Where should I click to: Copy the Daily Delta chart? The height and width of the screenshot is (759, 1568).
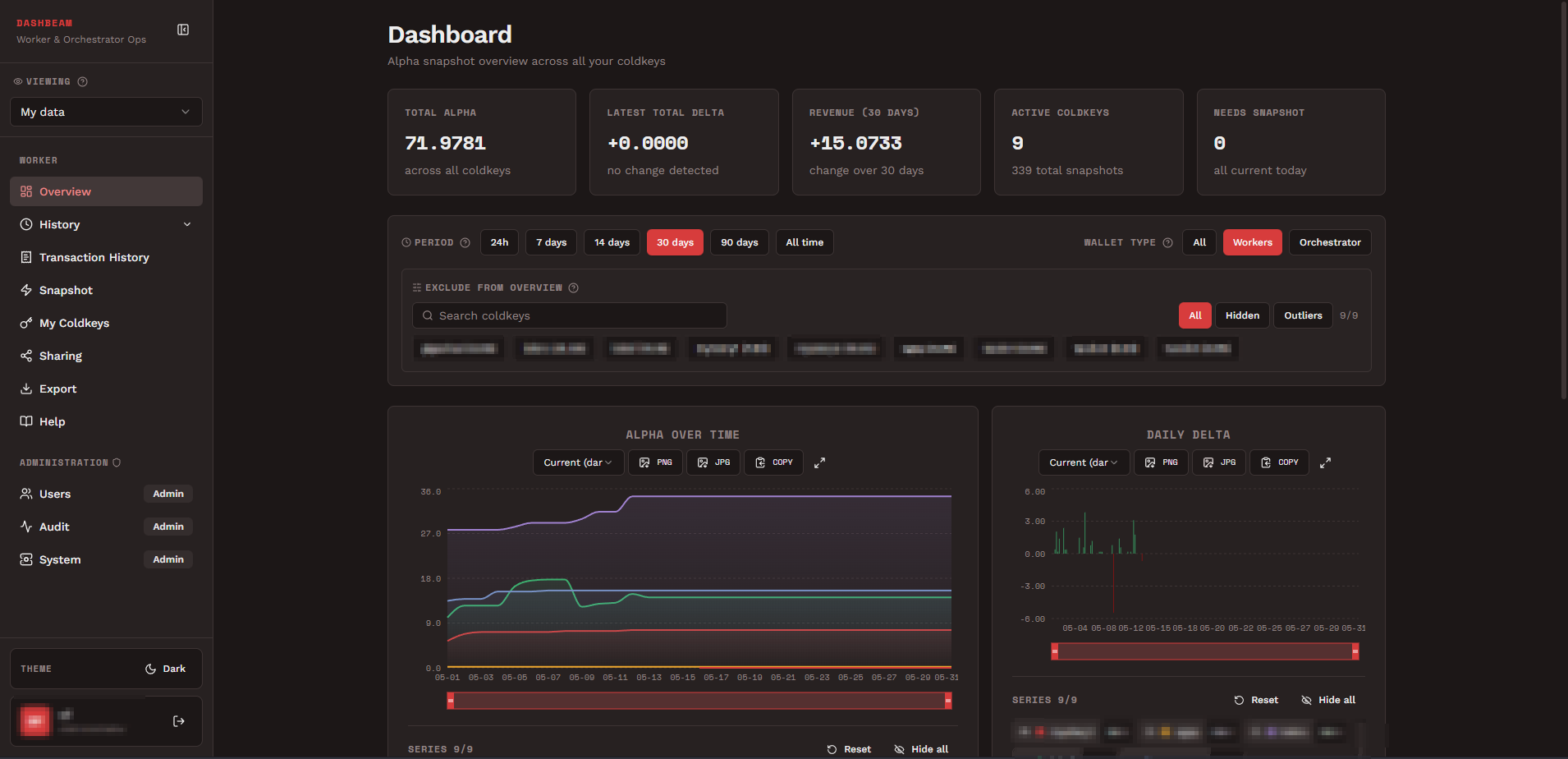(x=1280, y=462)
